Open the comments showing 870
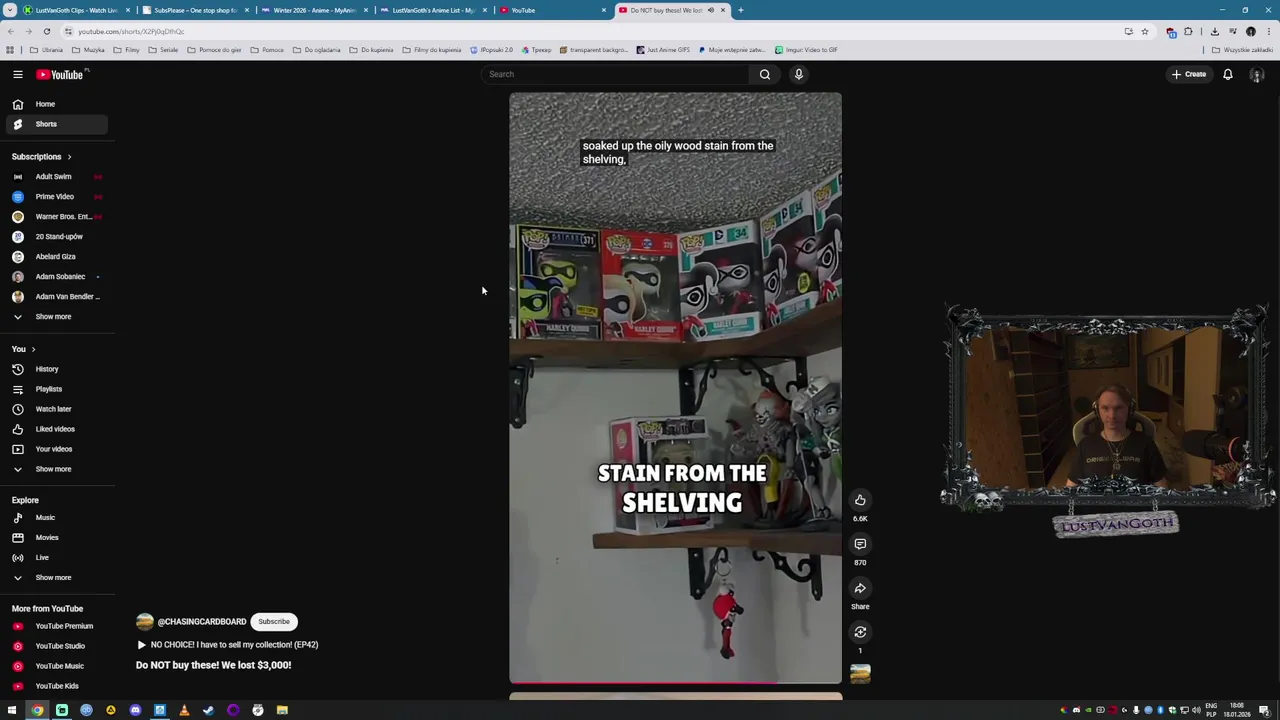The image size is (1280, 720). click(x=860, y=544)
